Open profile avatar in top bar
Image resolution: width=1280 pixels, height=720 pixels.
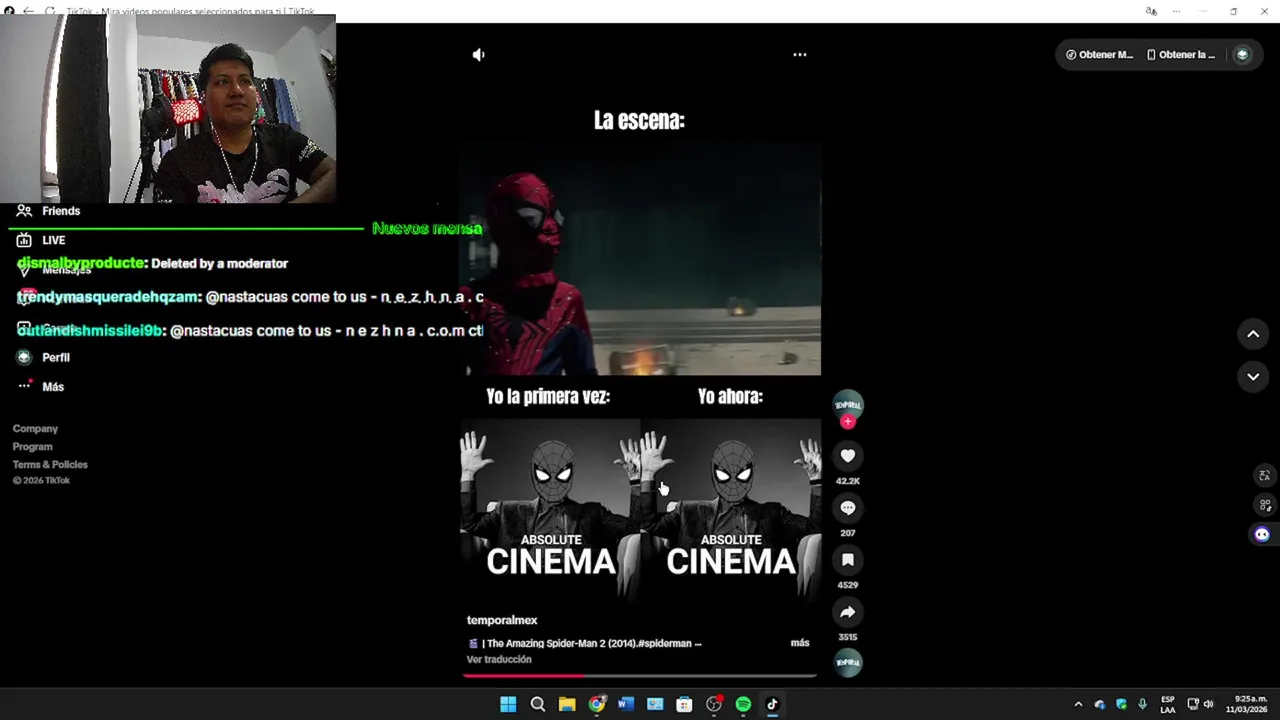1242,55
